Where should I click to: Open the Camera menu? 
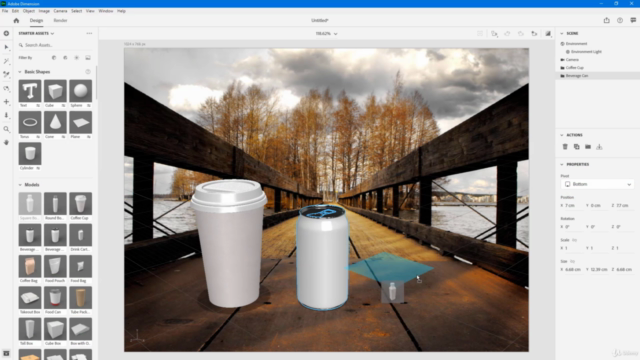point(60,11)
